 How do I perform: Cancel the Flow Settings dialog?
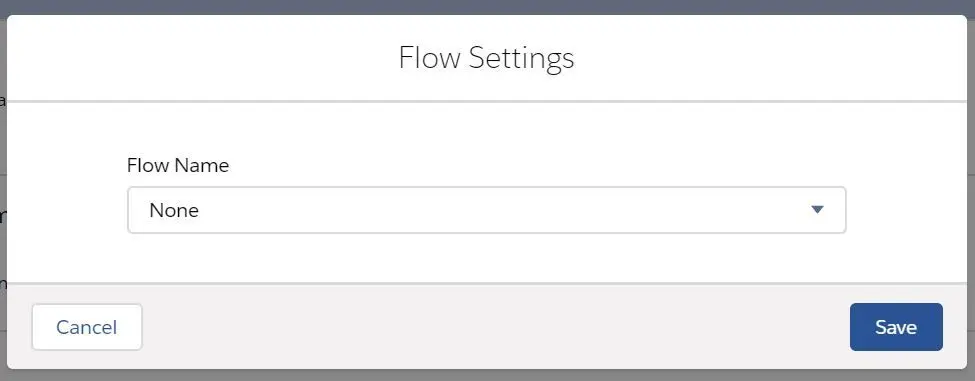pos(87,327)
